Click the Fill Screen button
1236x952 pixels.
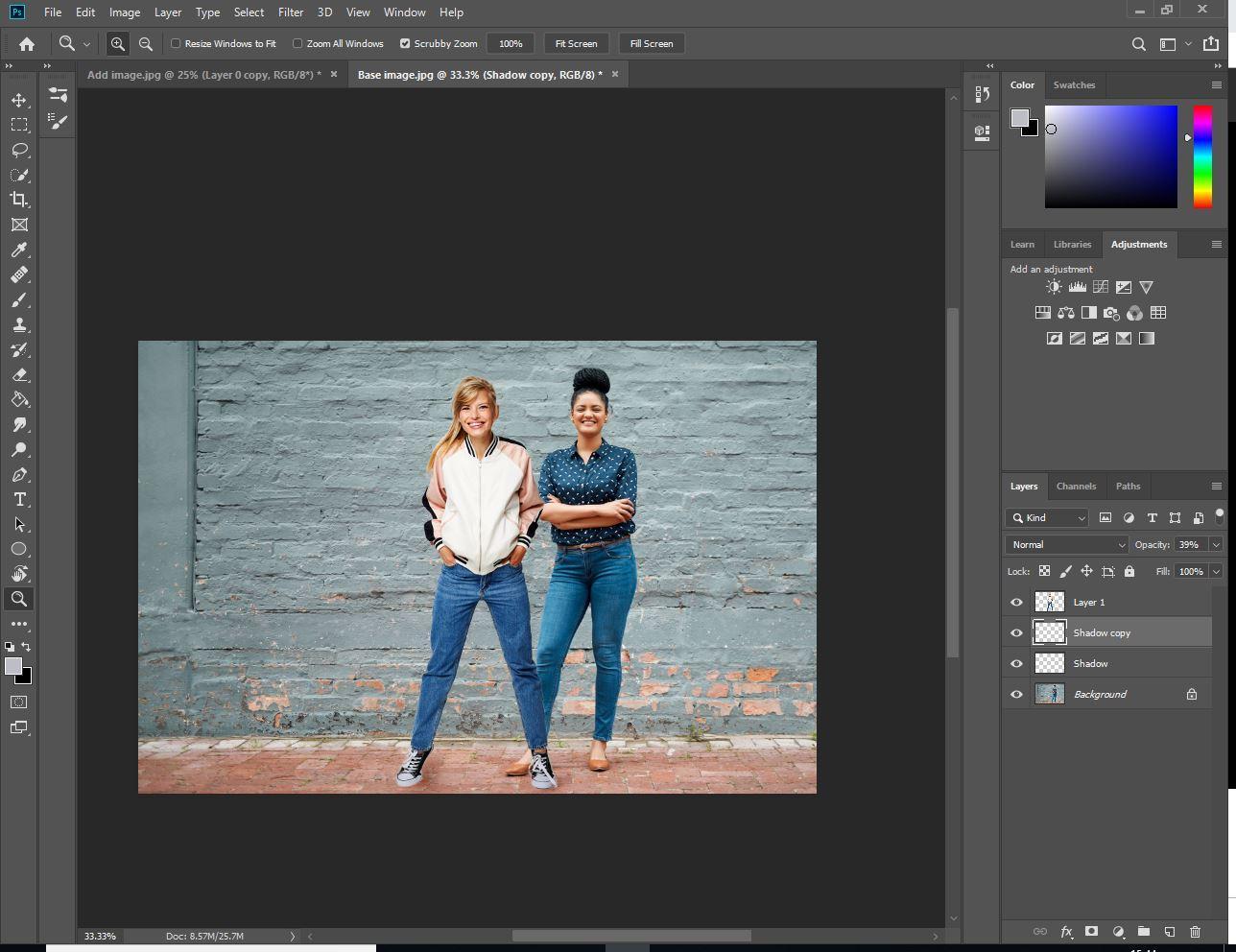click(652, 43)
